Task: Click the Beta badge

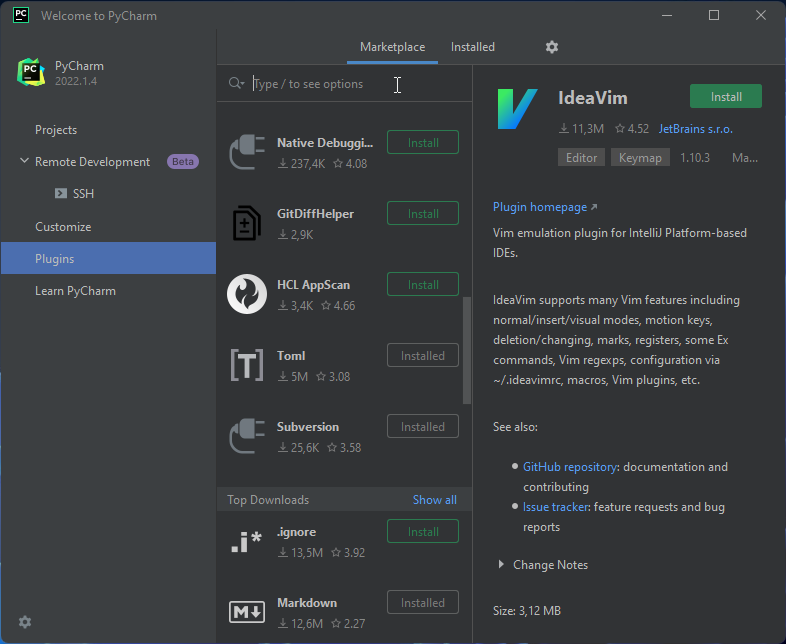Action: click(183, 161)
